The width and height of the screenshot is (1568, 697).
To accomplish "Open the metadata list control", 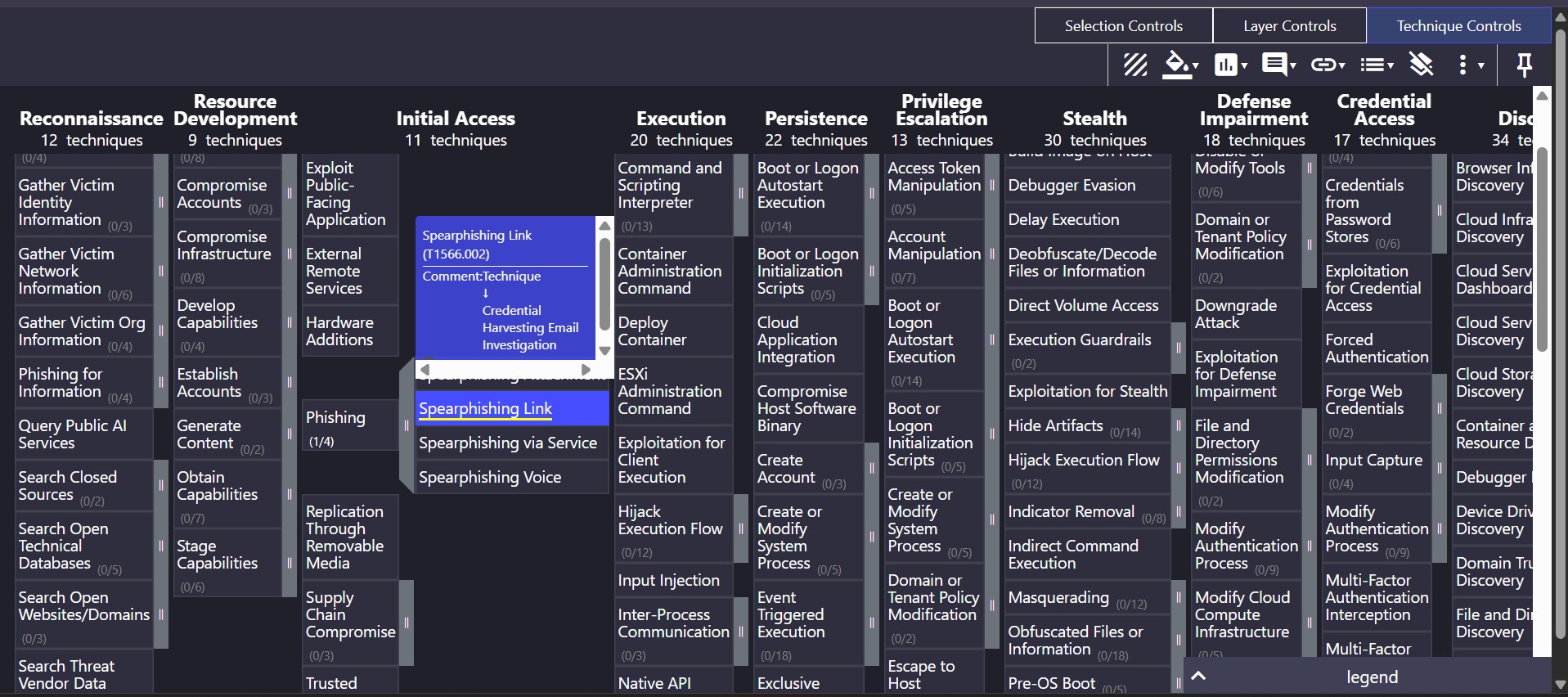I will coord(1377,65).
